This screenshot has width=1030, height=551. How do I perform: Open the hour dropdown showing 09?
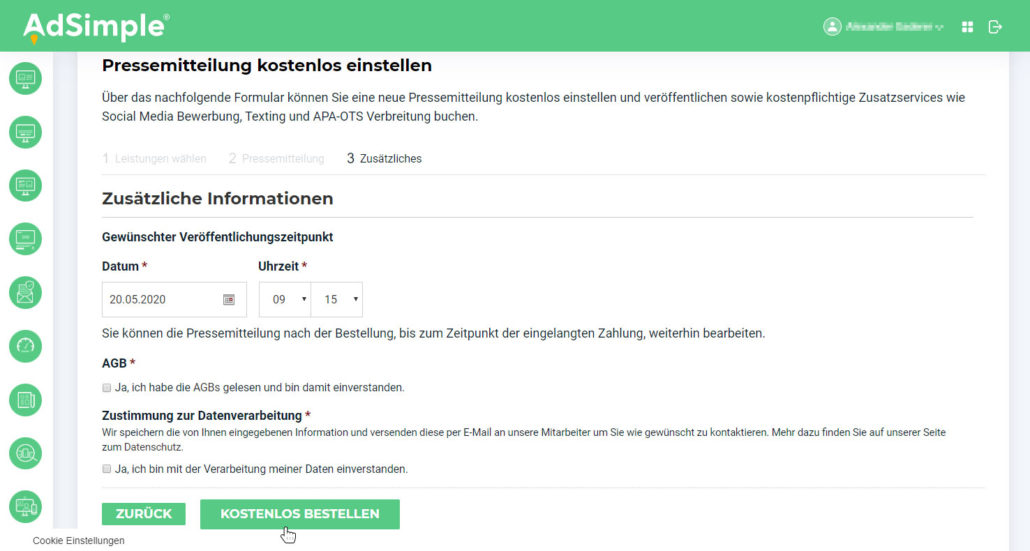click(x=285, y=299)
